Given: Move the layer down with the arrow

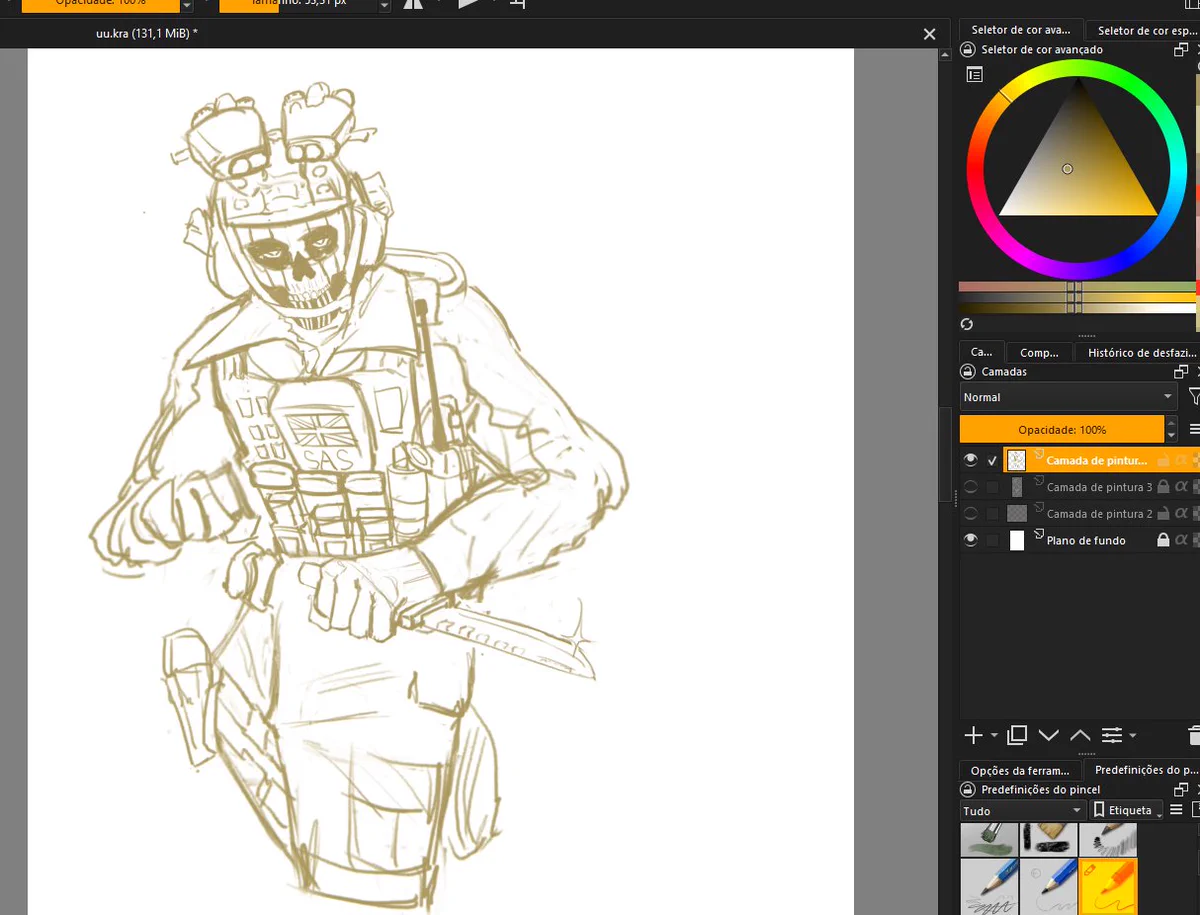Looking at the screenshot, I should click(x=1048, y=735).
